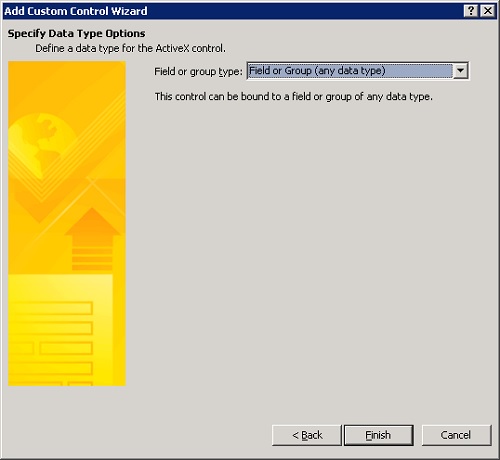Close the Add Custom Control Wizard window
The width and height of the screenshot is (500, 460).
(488, 11)
